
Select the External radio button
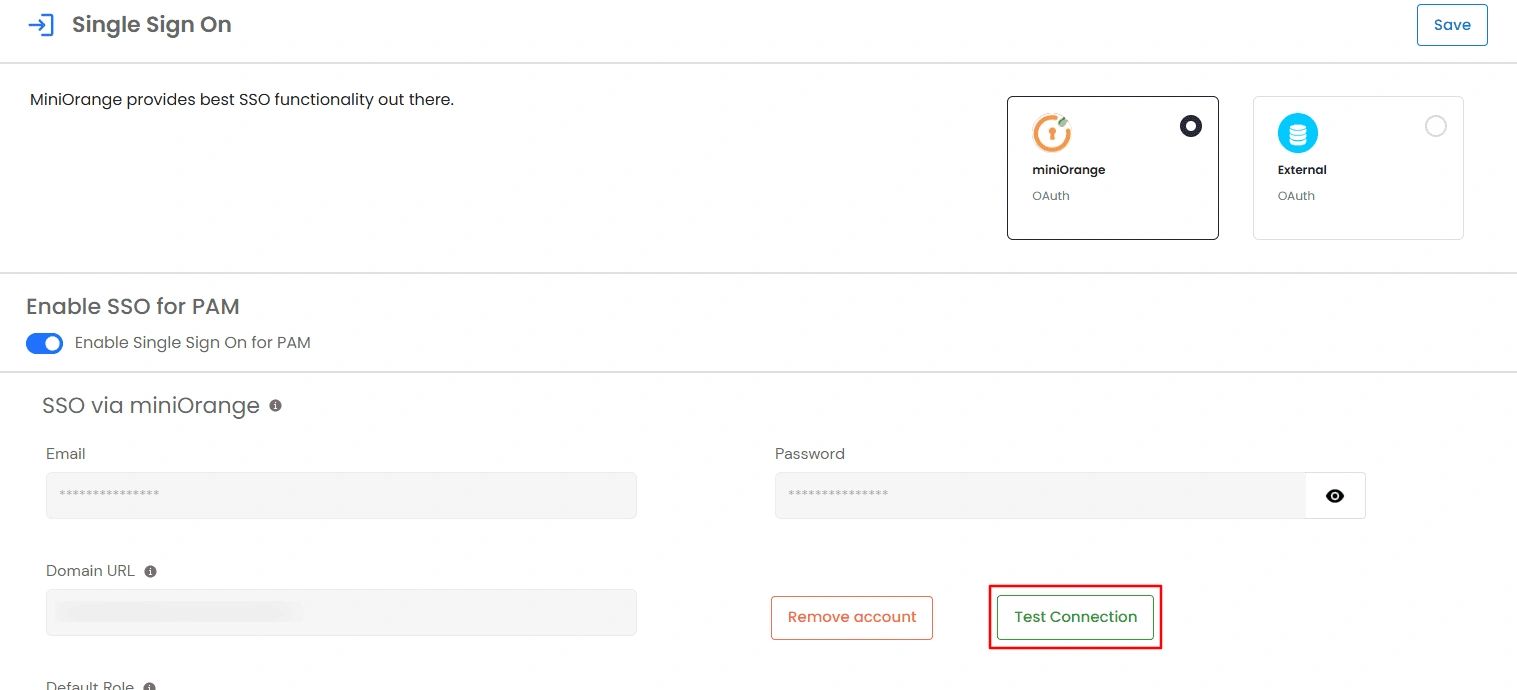(1435, 126)
